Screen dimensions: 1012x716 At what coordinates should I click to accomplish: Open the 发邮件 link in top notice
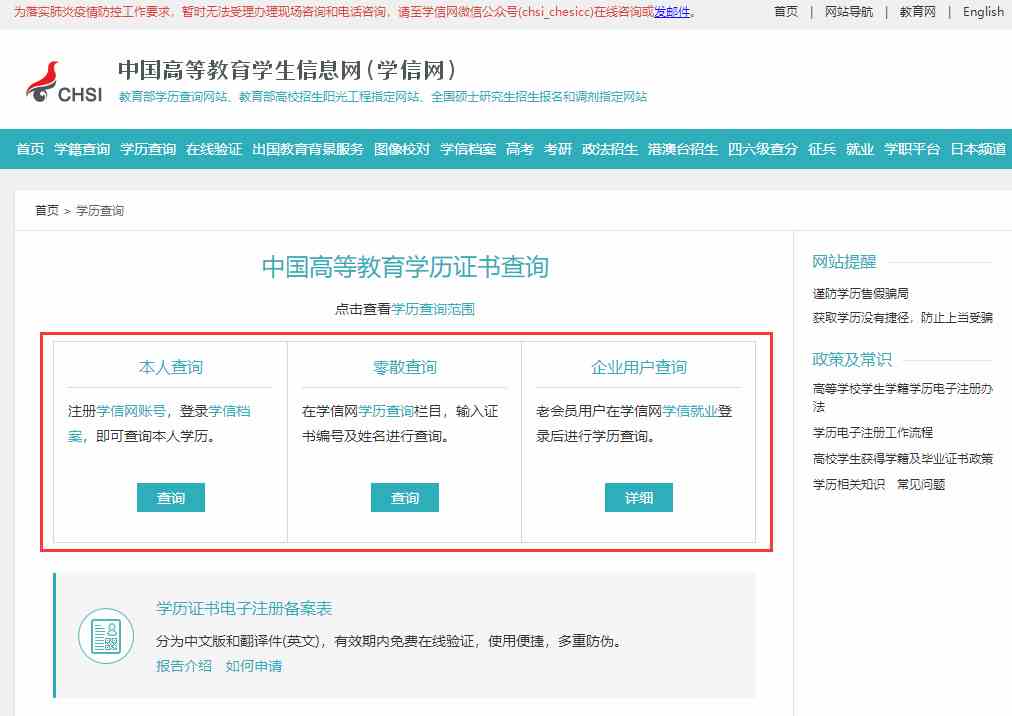click(x=672, y=12)
